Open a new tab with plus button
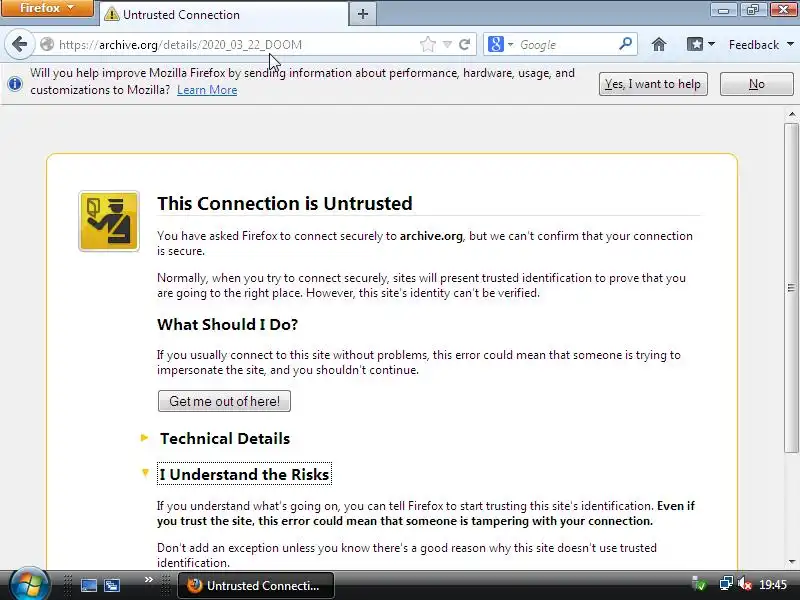The width and height of the screenshot is (800, 600). (363, 14)
